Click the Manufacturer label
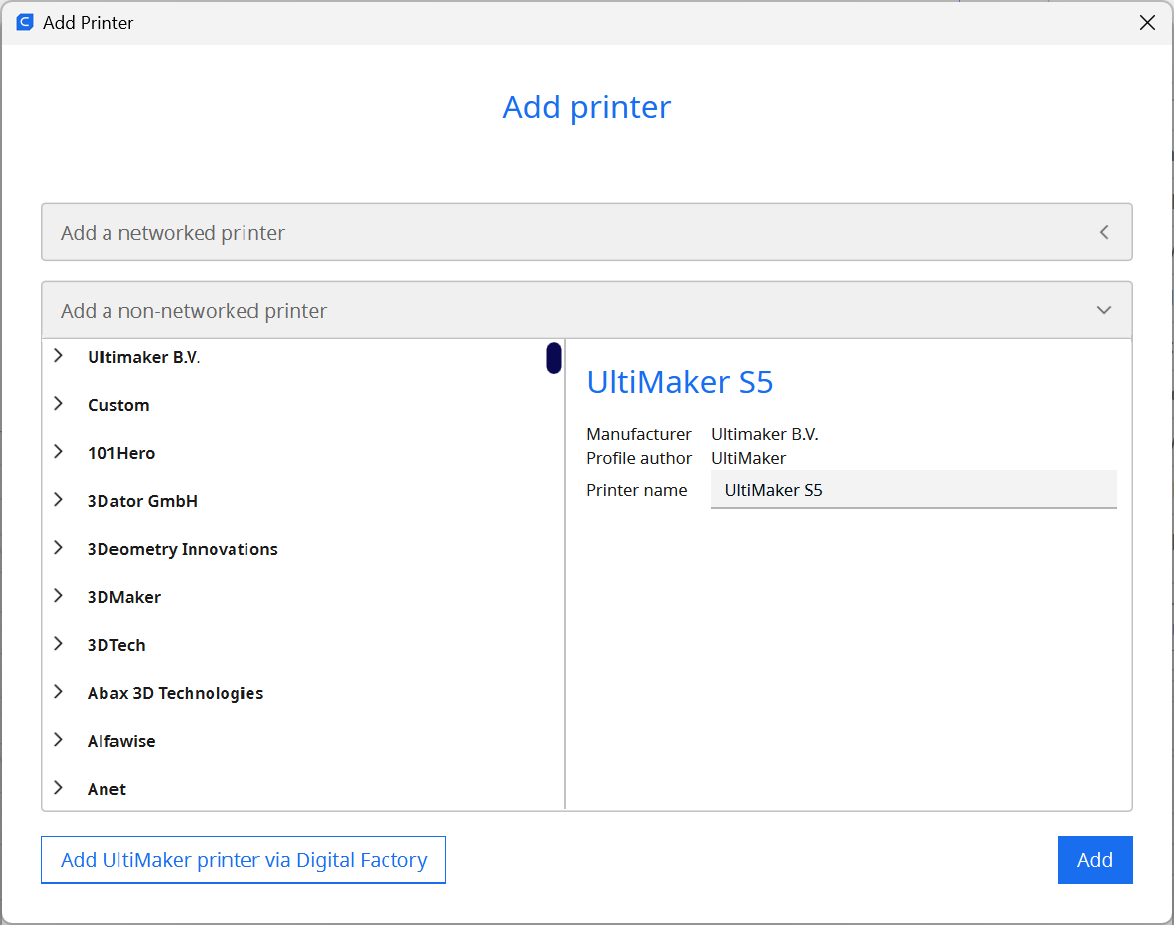 (x=639, y=434)
